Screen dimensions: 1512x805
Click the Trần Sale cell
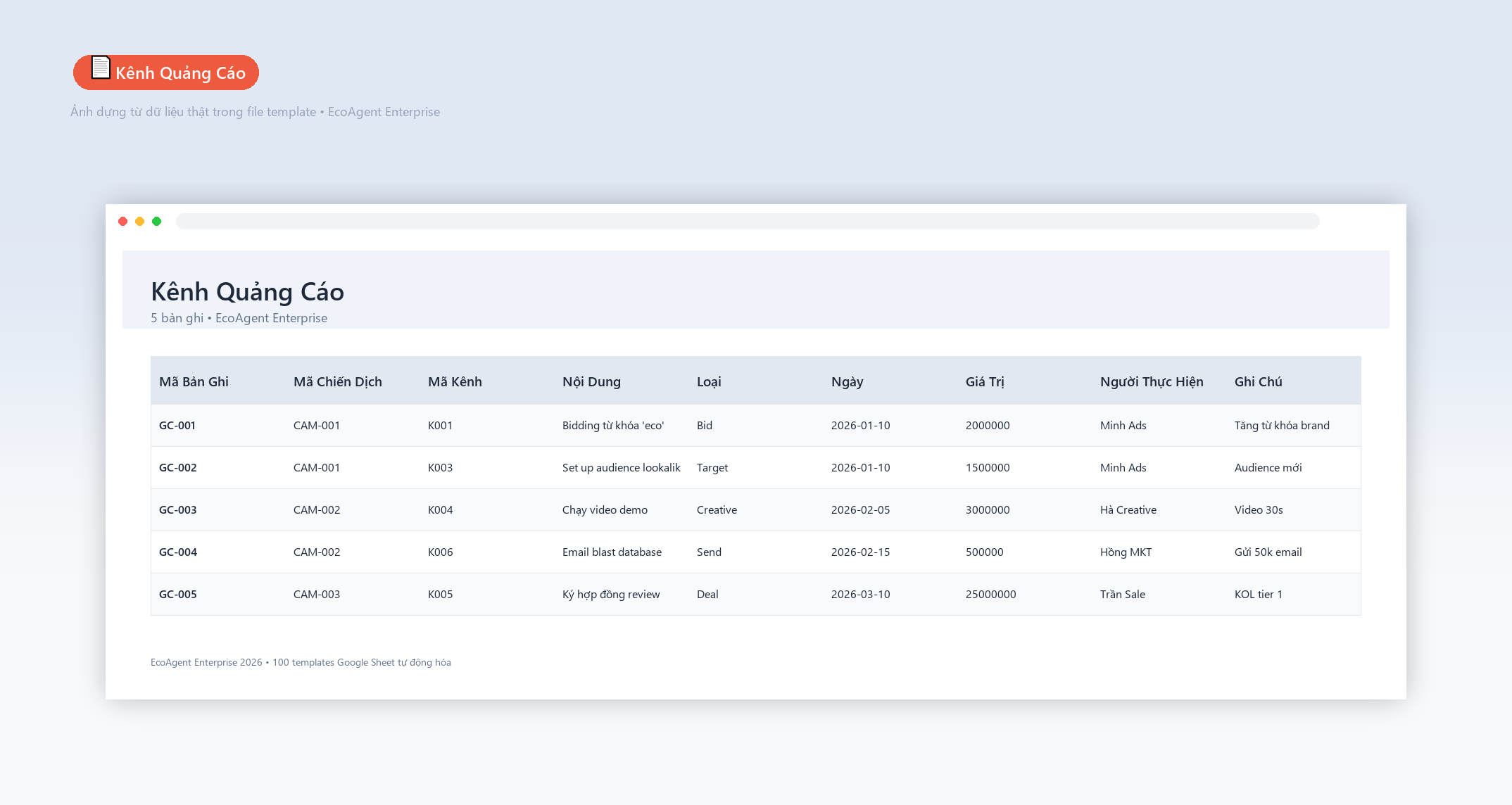coord(1122,594)
